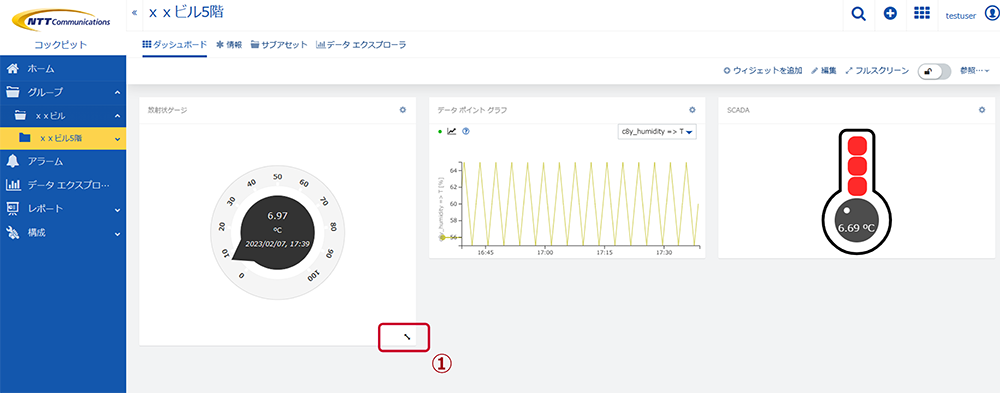This screenshot has width=1000, height=393.
Task: Collapse the グループ chevron in sidebar
Action: (117, 93)
